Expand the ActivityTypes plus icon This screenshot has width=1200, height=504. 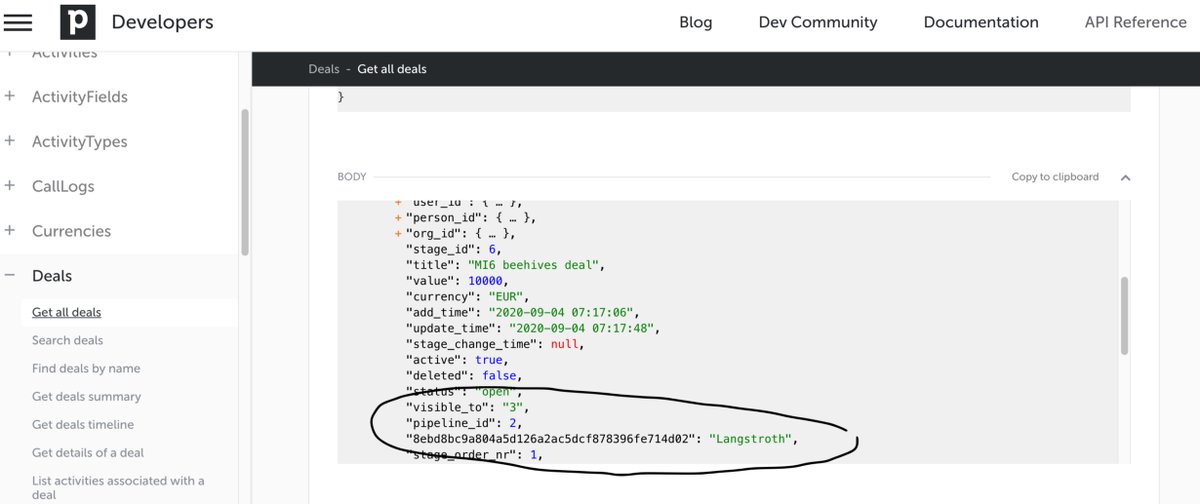click(10, 141)
